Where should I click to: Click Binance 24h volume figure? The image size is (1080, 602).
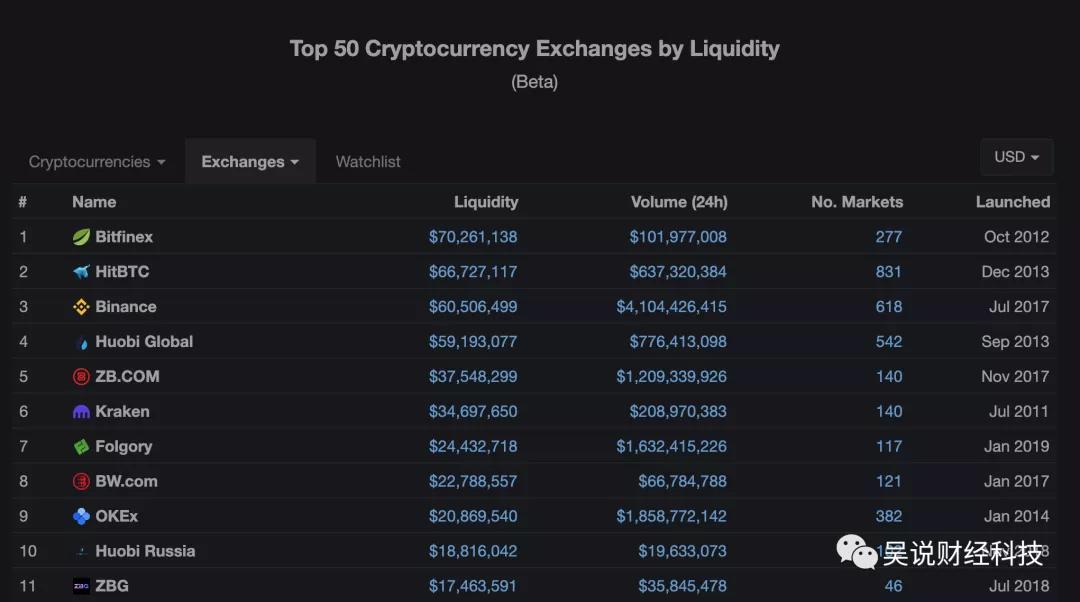670,306
